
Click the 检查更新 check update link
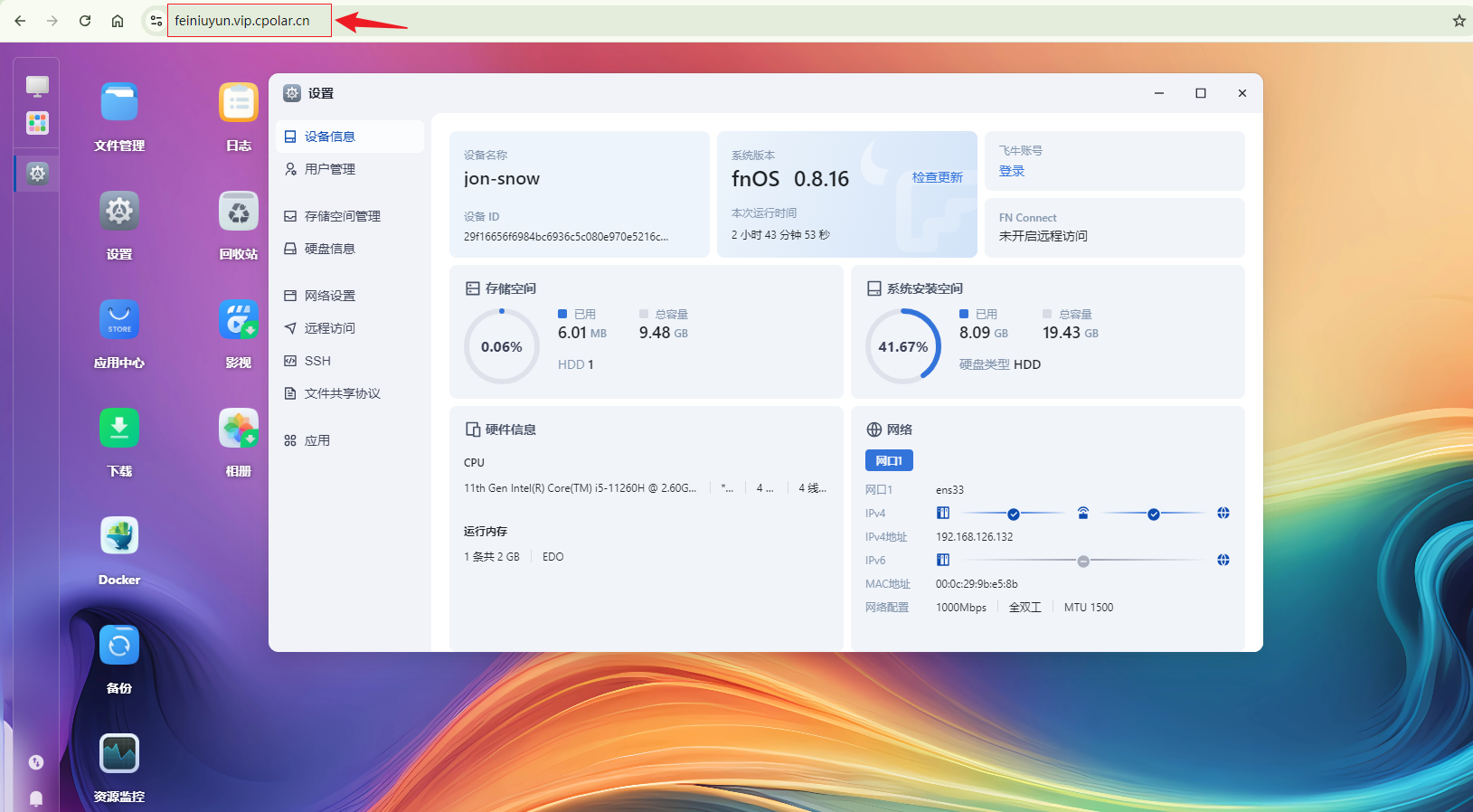coord(937,177)
